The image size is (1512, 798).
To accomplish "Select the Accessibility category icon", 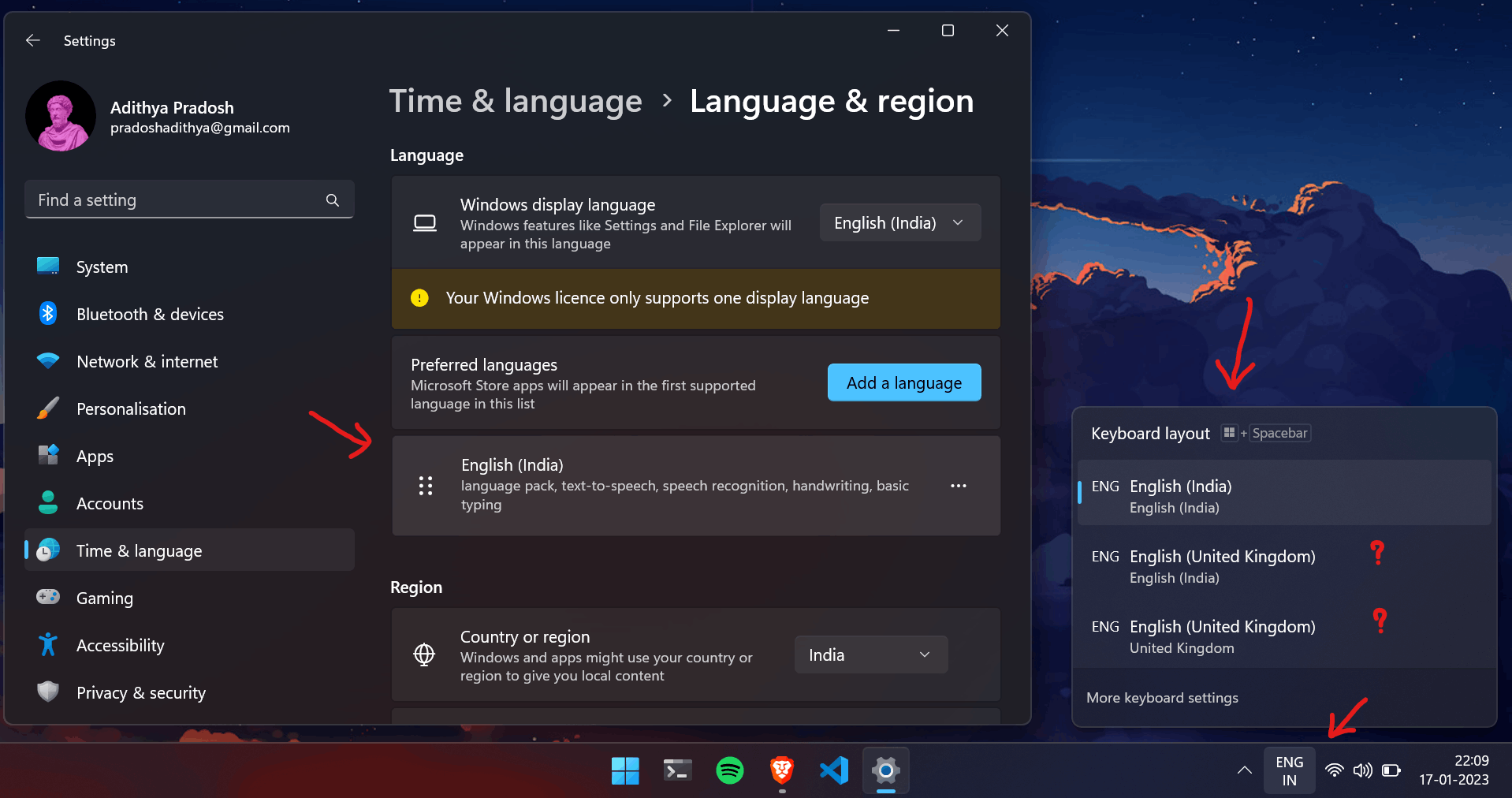I will point(48,644).
